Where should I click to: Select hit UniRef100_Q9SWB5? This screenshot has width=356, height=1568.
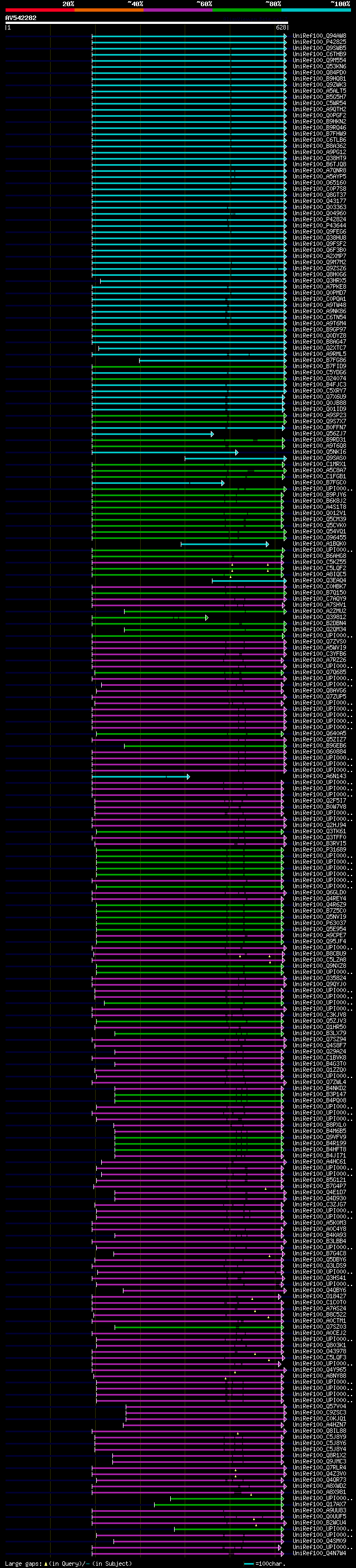tap(319, 48)
